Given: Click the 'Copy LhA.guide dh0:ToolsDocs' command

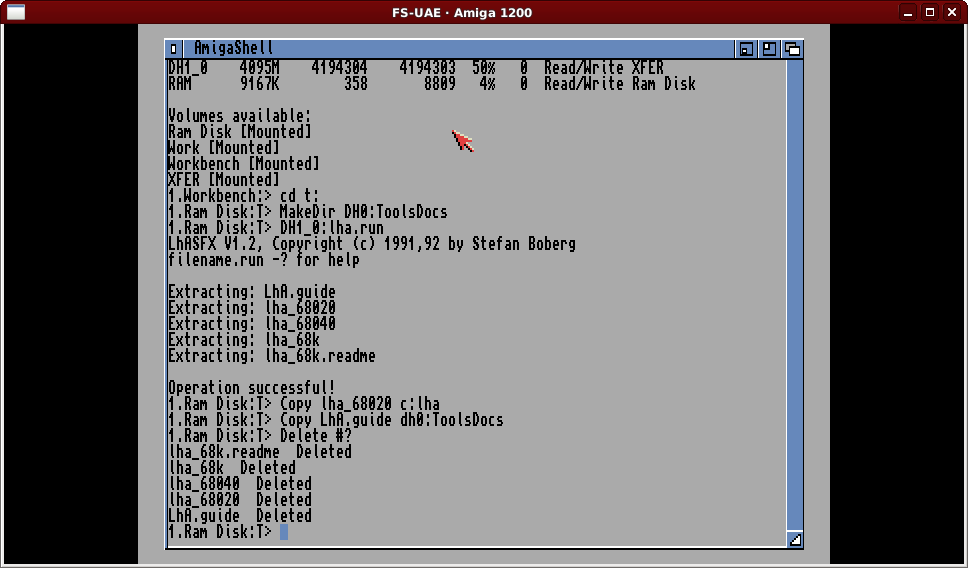Looking at the screenshot, I should point(336,420).
